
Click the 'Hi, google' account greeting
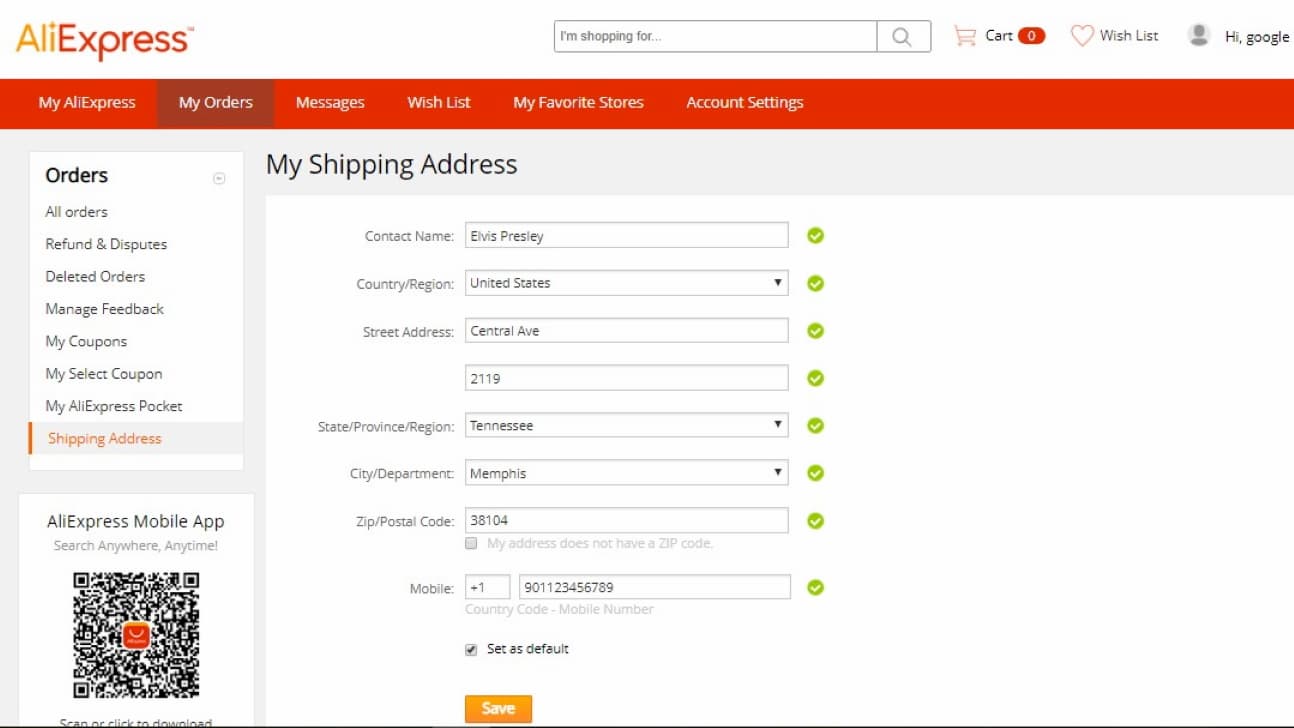(1257, 37)
